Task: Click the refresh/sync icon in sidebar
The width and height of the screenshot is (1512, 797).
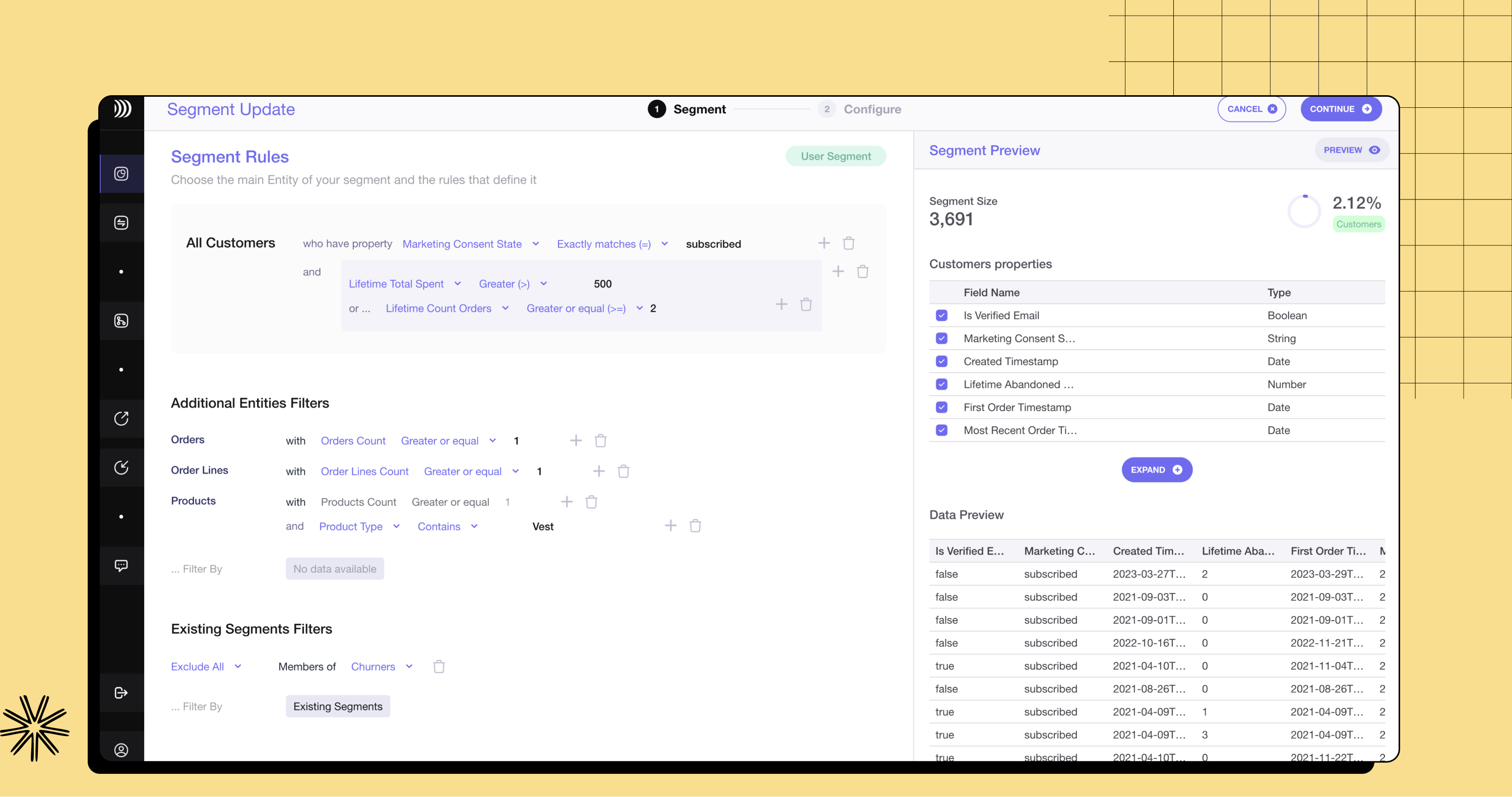Action: point(120,419)
